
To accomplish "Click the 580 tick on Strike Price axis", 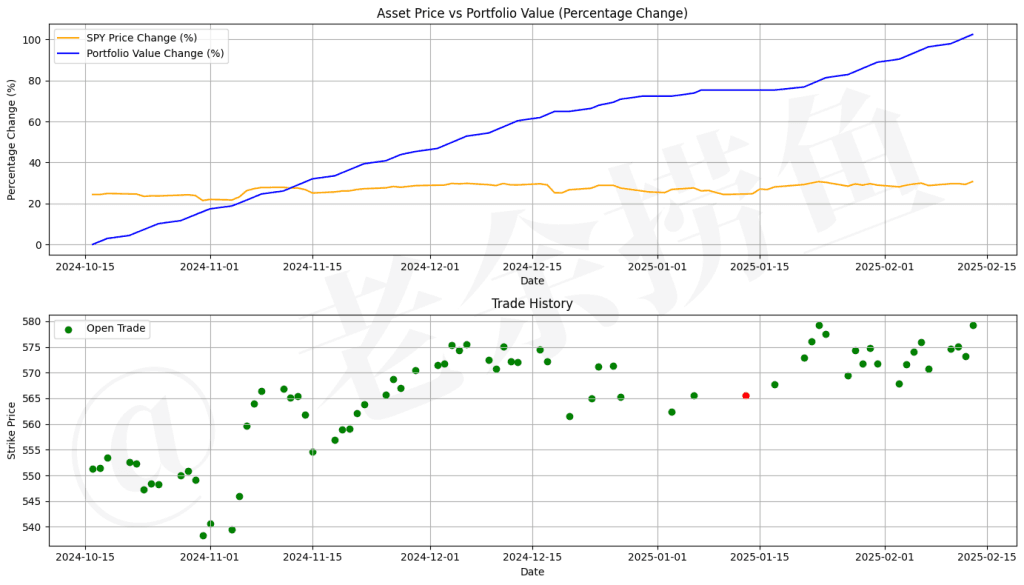I will [32, 321].
